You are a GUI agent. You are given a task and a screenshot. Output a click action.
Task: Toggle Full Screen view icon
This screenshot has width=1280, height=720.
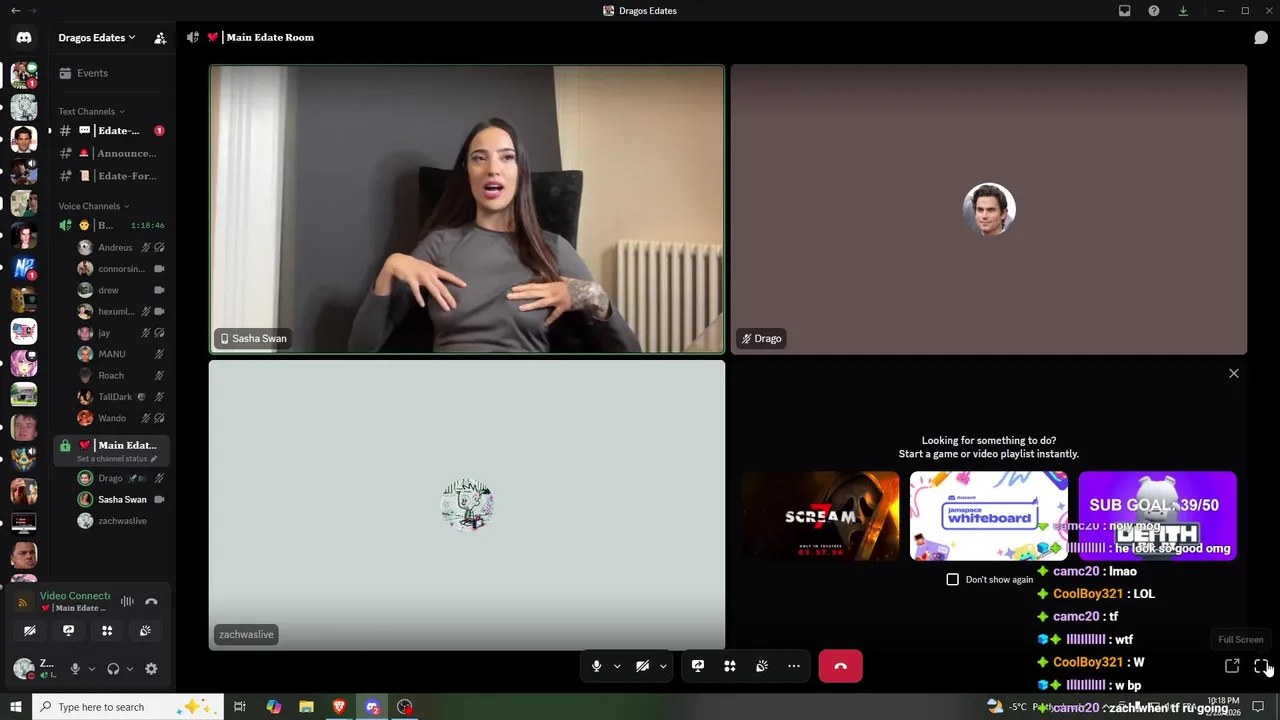1261,666
